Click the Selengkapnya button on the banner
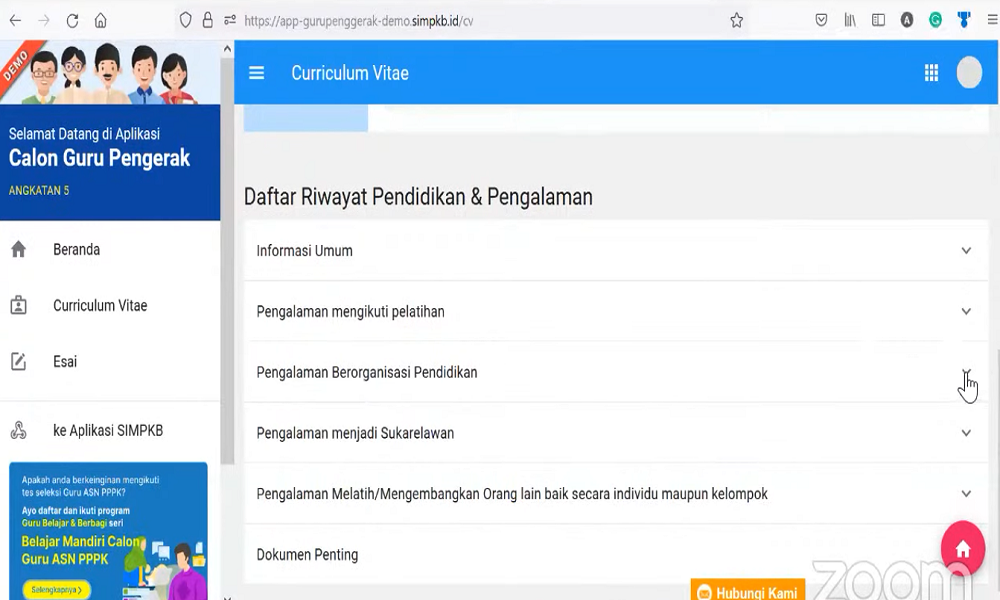Viewport: 1000px width, 600px height. 56,589
